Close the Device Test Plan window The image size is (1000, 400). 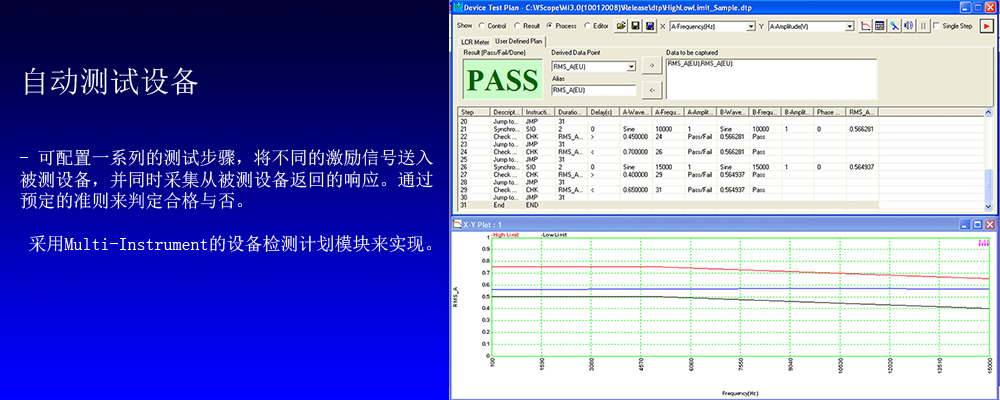click(x=989, y=8)
